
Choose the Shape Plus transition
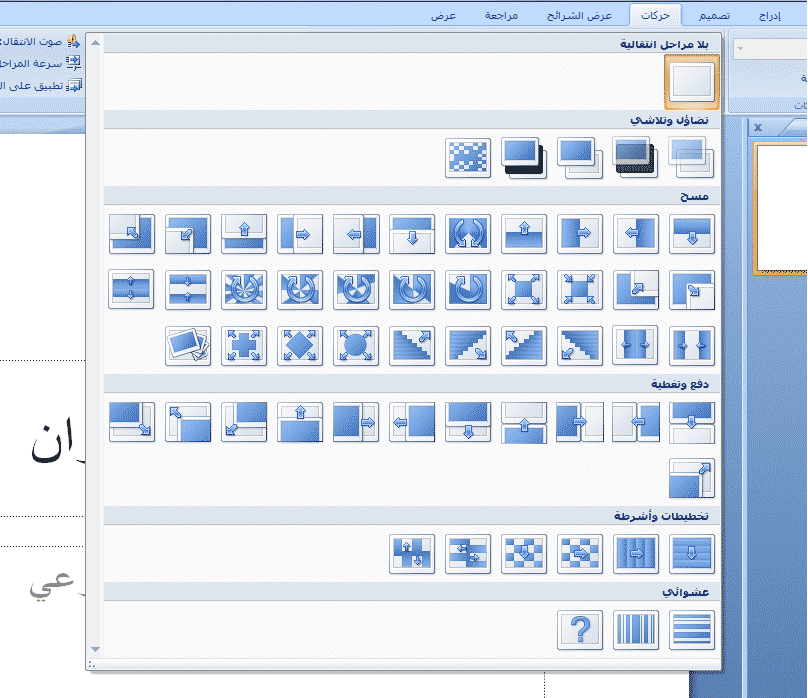coord(244,345)
